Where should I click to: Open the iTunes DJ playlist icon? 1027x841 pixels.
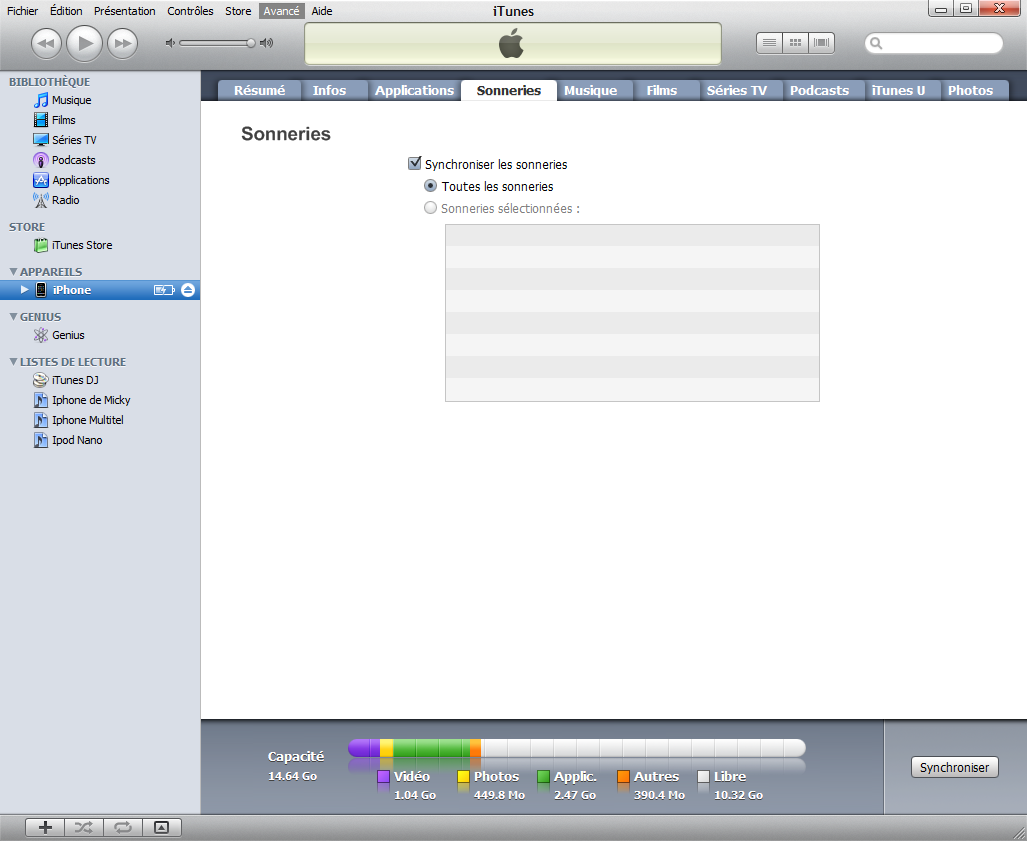[x=41, y=380]
